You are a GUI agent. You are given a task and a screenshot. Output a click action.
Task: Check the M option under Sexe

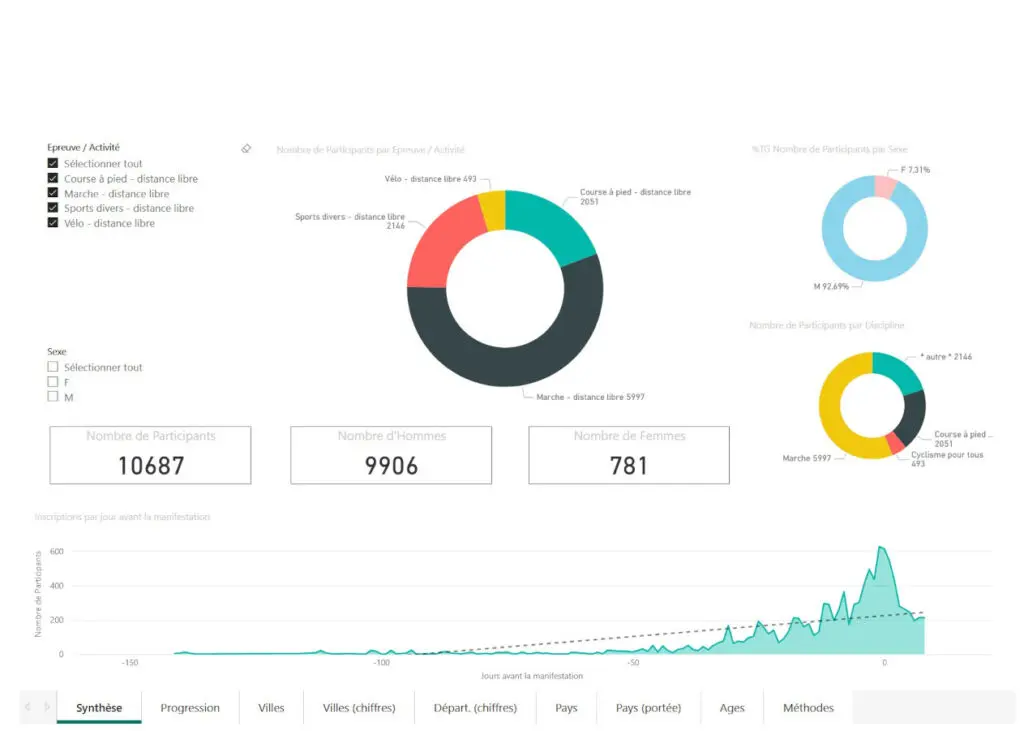pos(53,397)
